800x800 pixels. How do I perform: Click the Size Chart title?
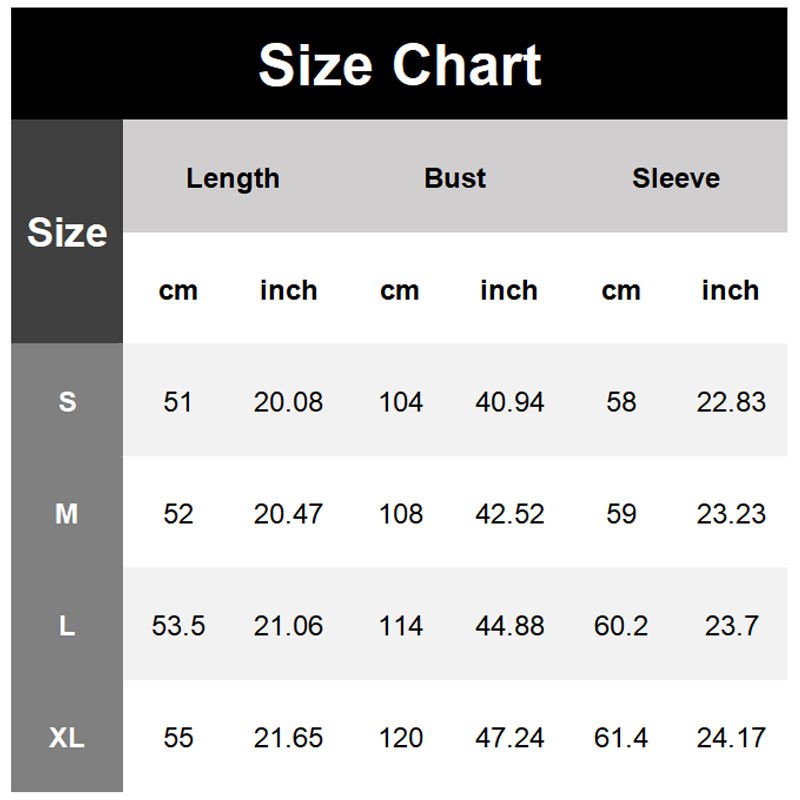[400, 66]
